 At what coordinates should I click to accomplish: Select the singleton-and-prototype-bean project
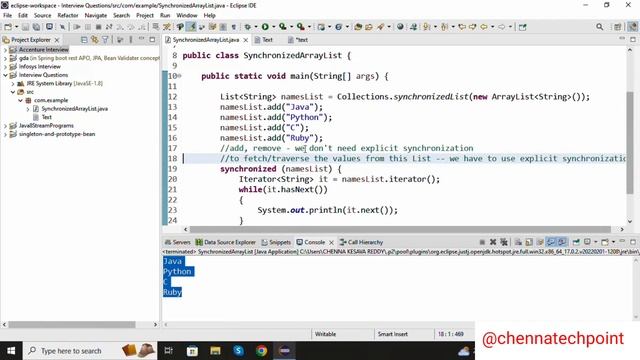[x=57, y=134]
